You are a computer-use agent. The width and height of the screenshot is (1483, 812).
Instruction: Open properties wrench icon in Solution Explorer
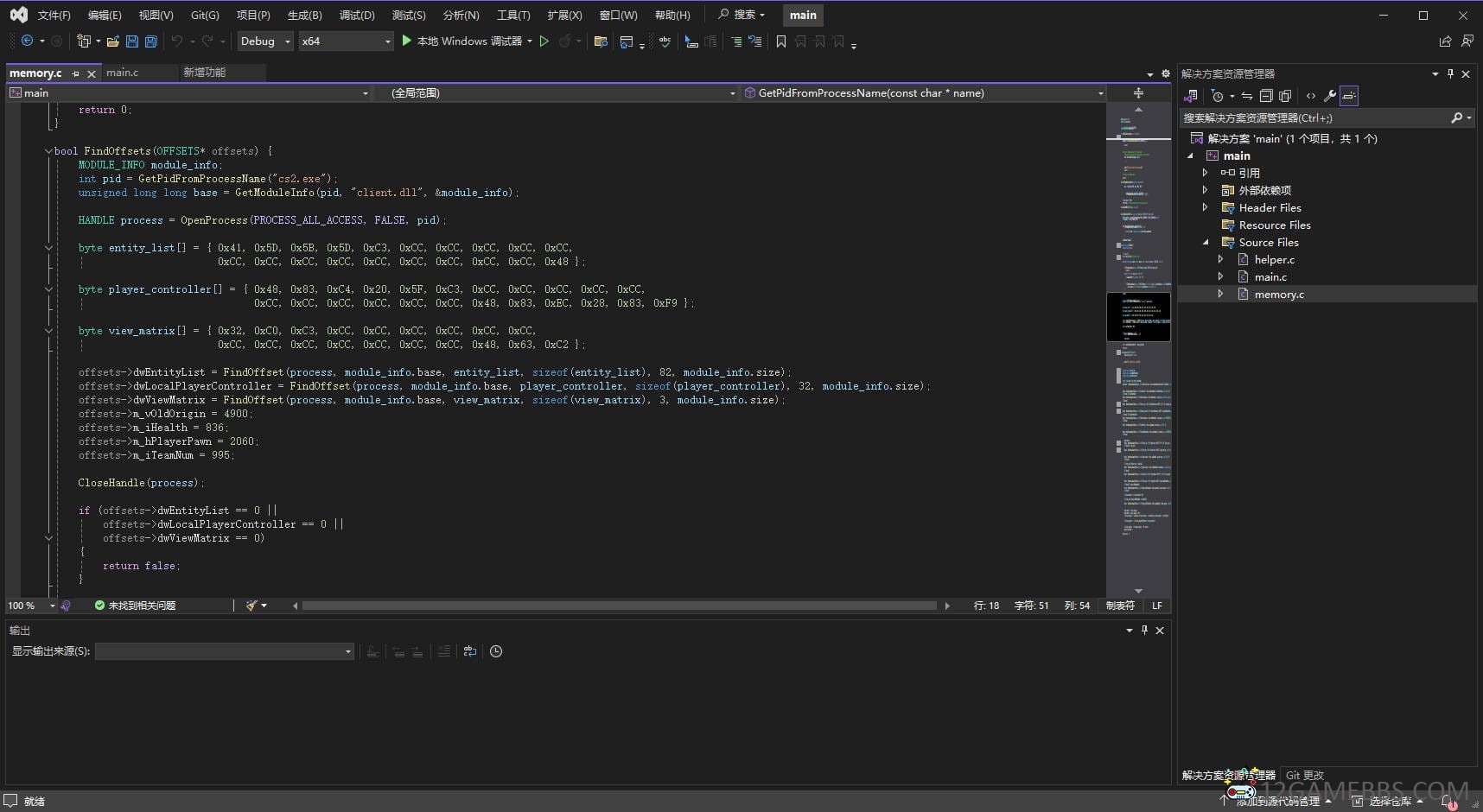pos(1329,96)
